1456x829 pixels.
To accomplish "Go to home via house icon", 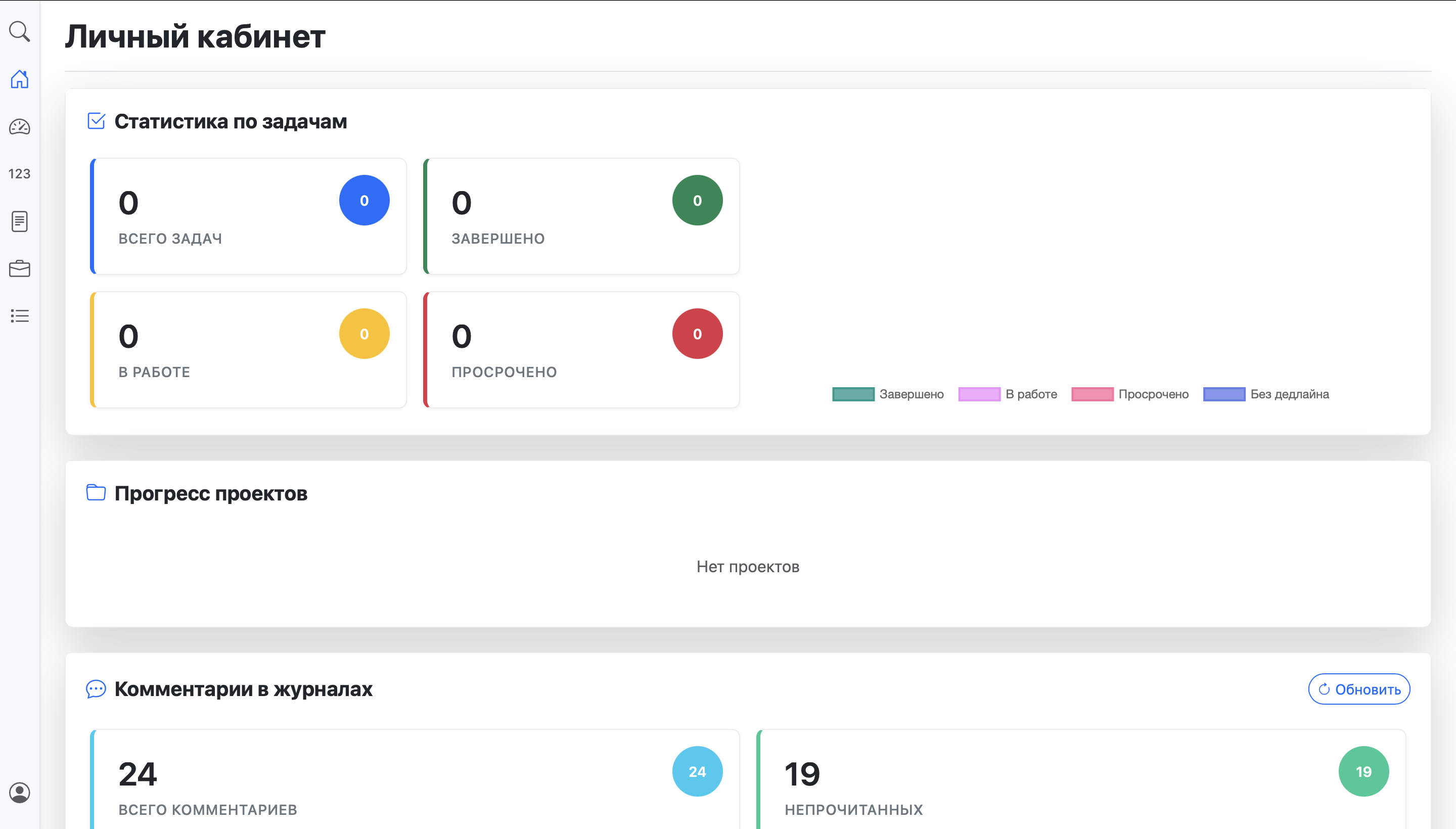I will [x=19, y=79].
